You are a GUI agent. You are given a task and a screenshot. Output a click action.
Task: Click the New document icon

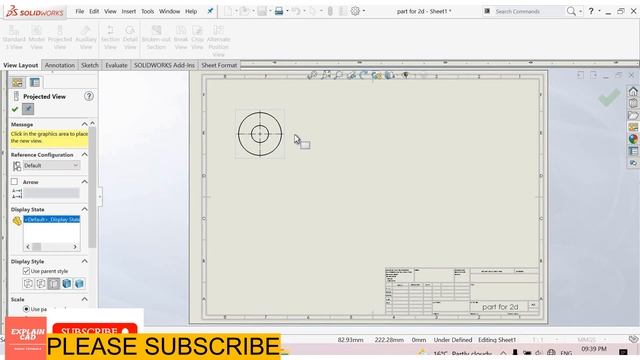(x=228, y=11)
